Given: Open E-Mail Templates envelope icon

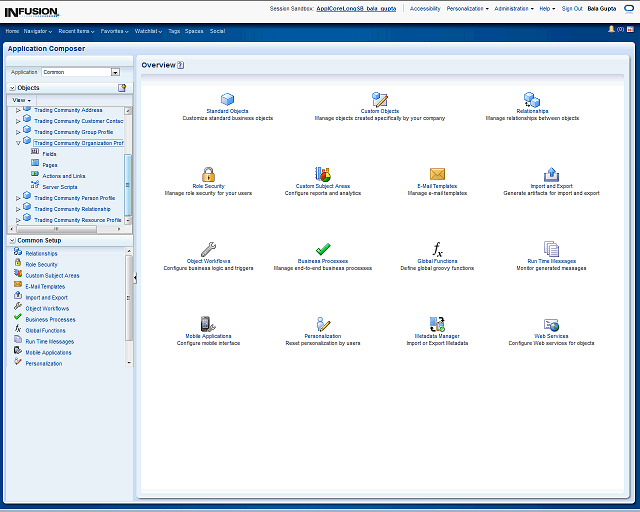Looking at the screenshot, I should [x=437, y=174].
